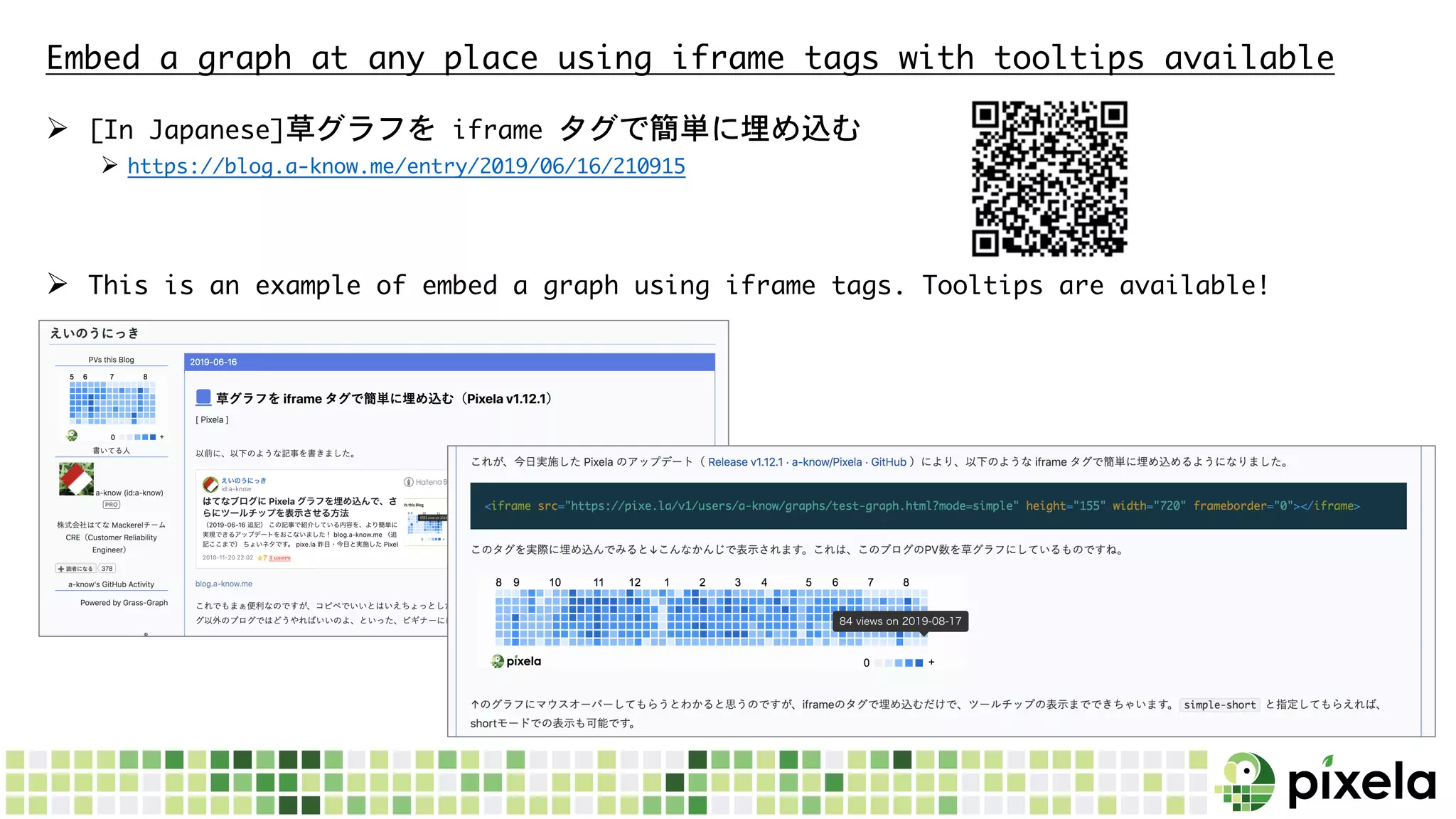Click the [ Pixela ] category link

[212, 420]
